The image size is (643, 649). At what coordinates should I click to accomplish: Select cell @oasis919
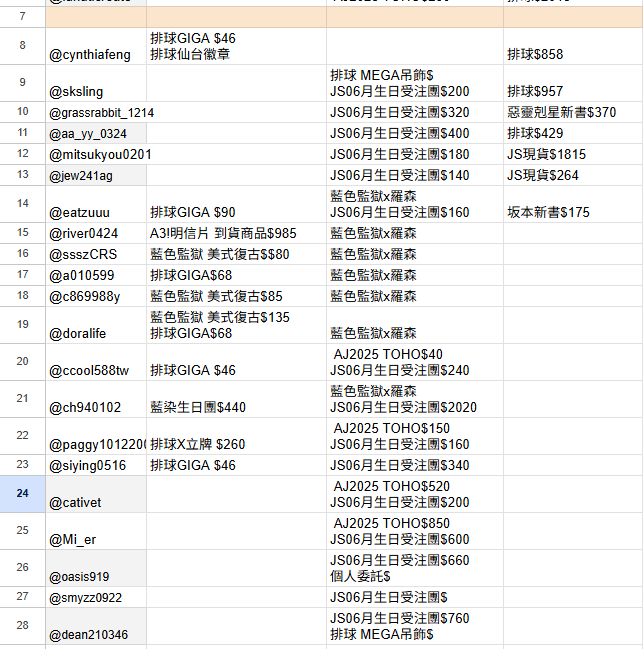96,568
